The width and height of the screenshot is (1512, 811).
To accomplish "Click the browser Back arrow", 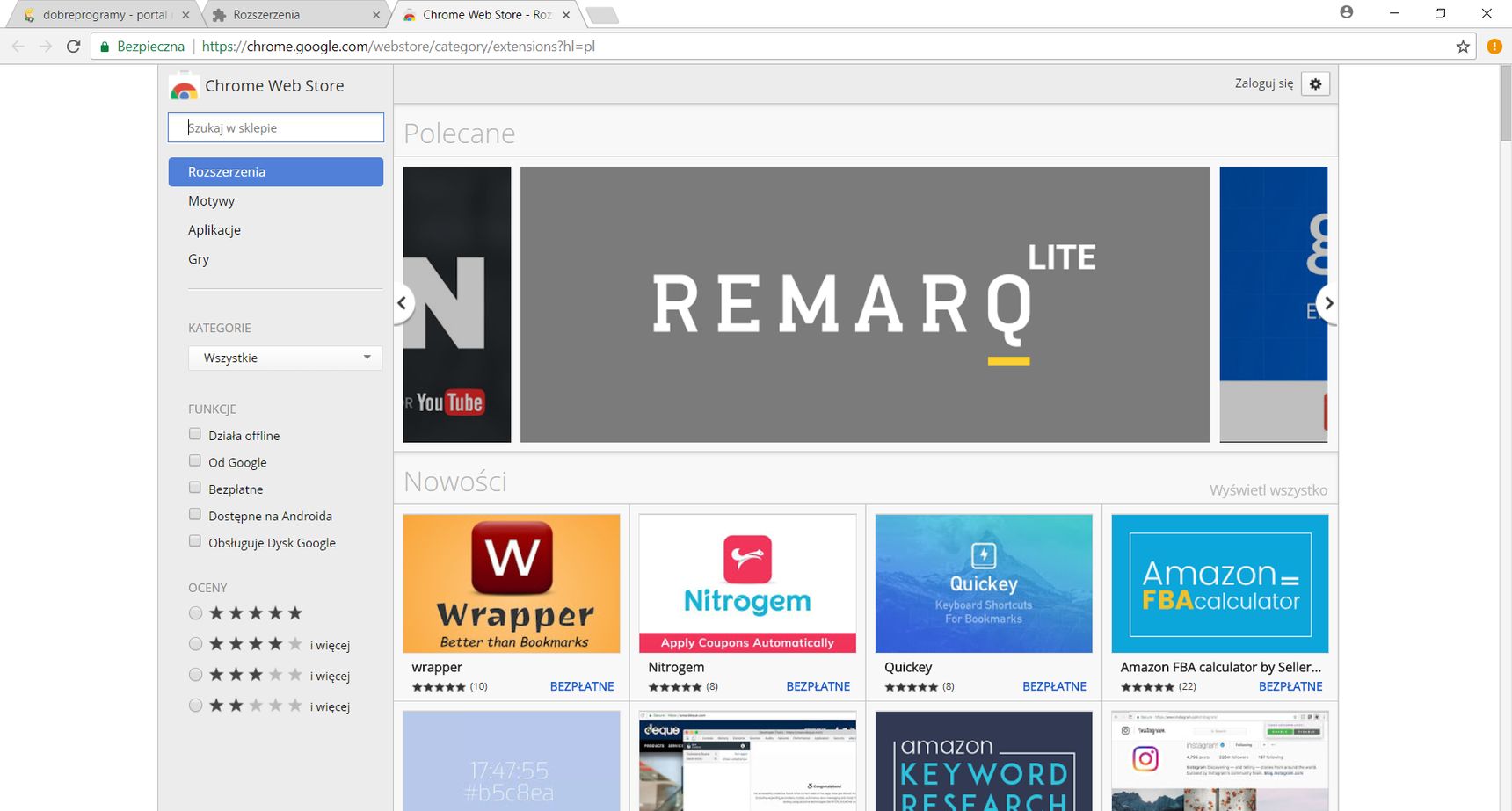I will coord(18,47).
